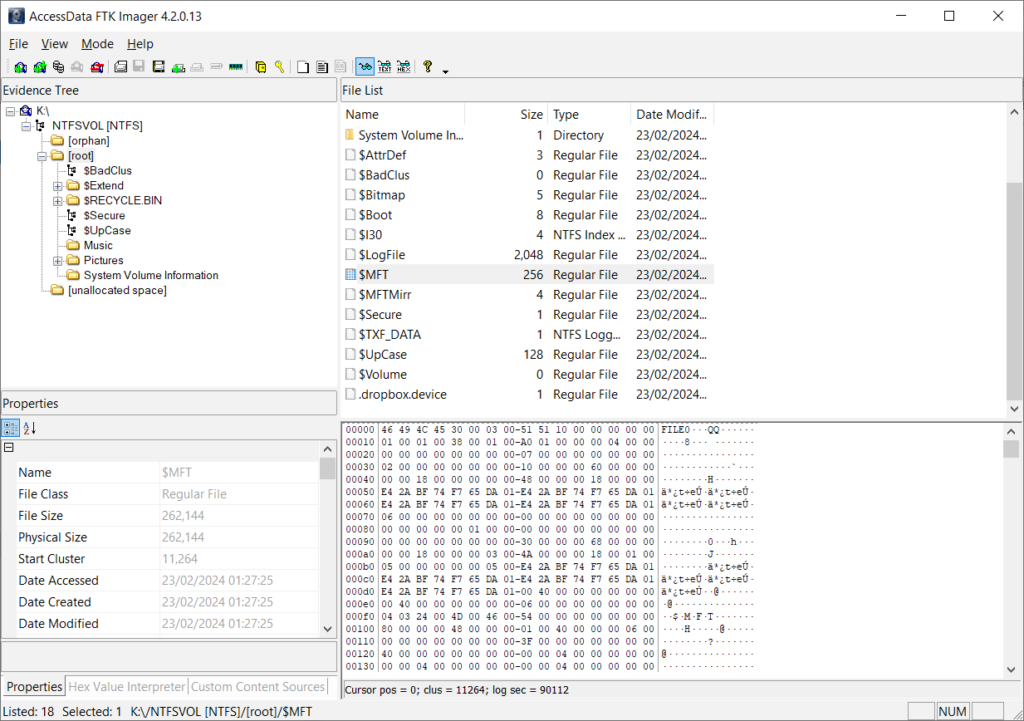Screen dimensions: 1024x721
Task: Sort file list by Type column
Action: 589,114
